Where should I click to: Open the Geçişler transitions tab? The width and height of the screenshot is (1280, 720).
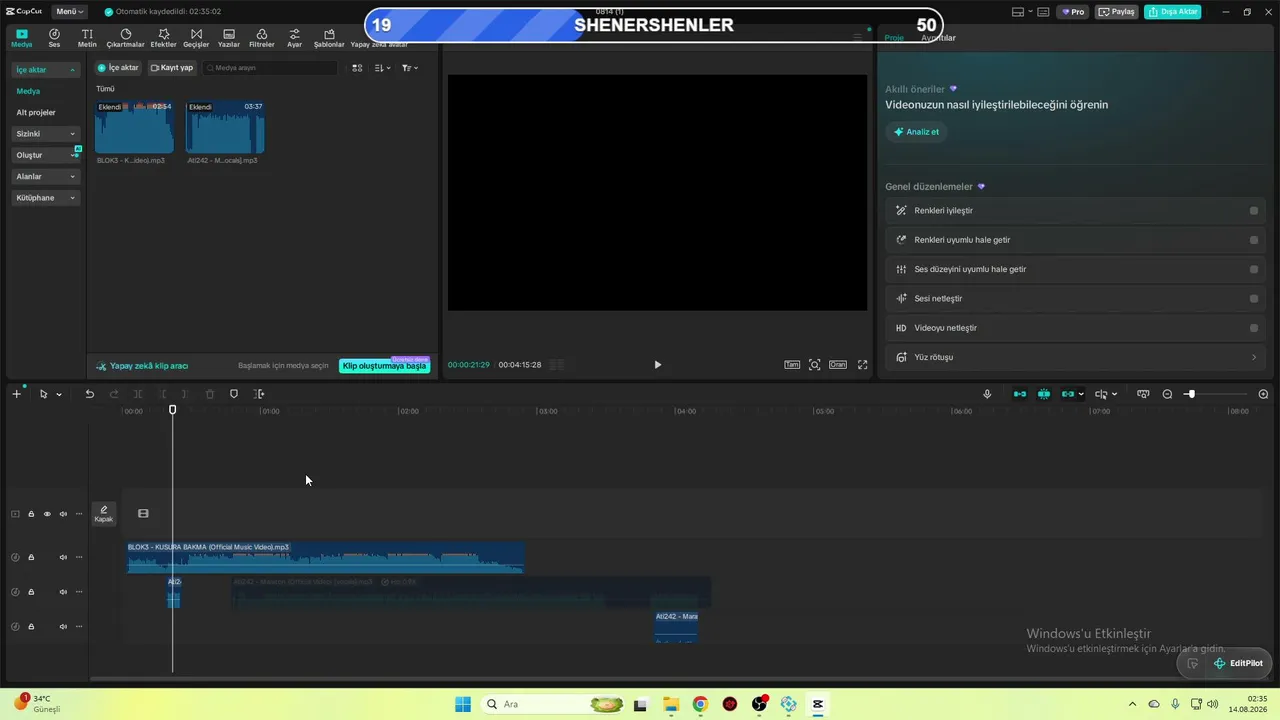[196, 38]
